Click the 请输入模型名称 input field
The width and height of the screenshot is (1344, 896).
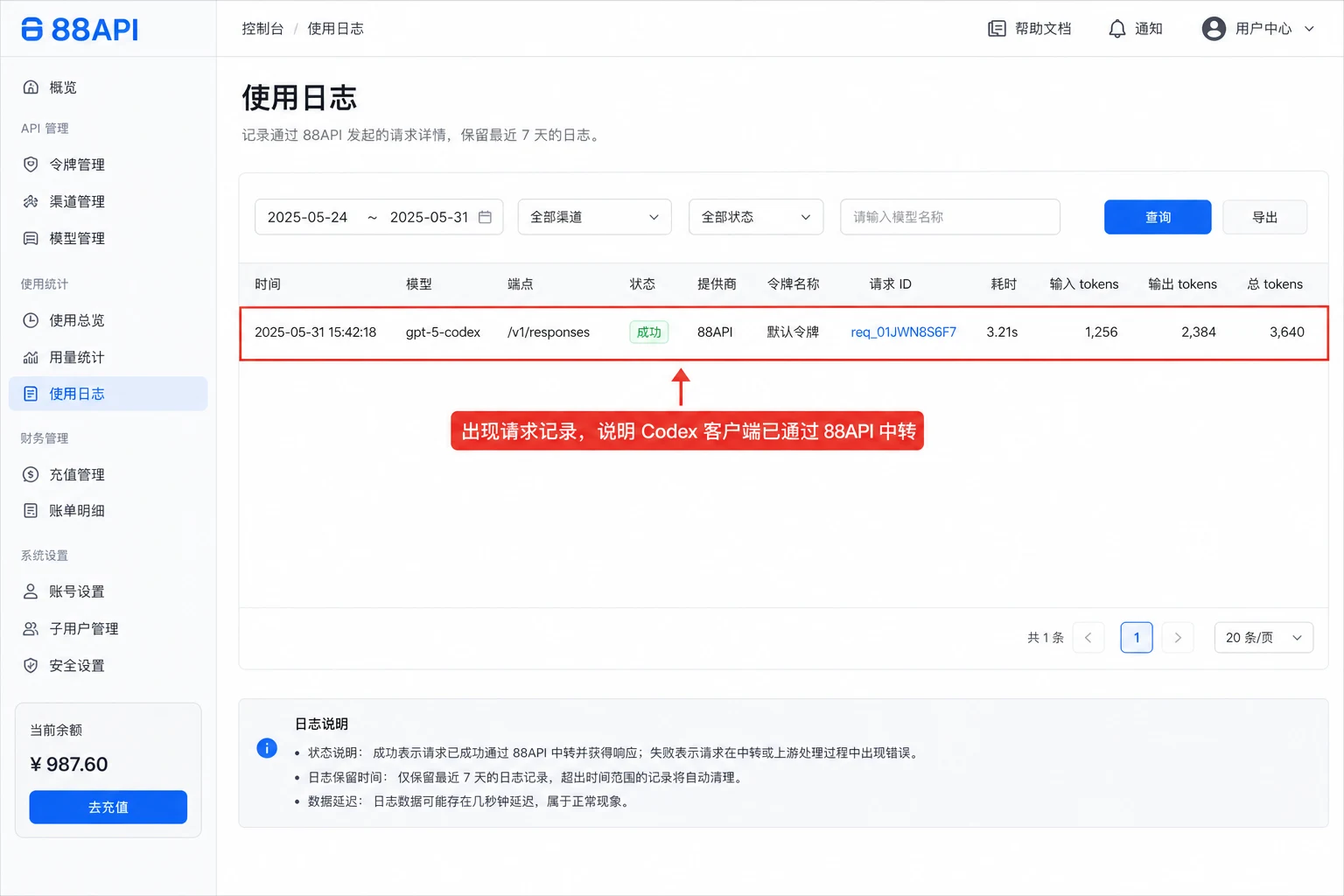point(950,217)
